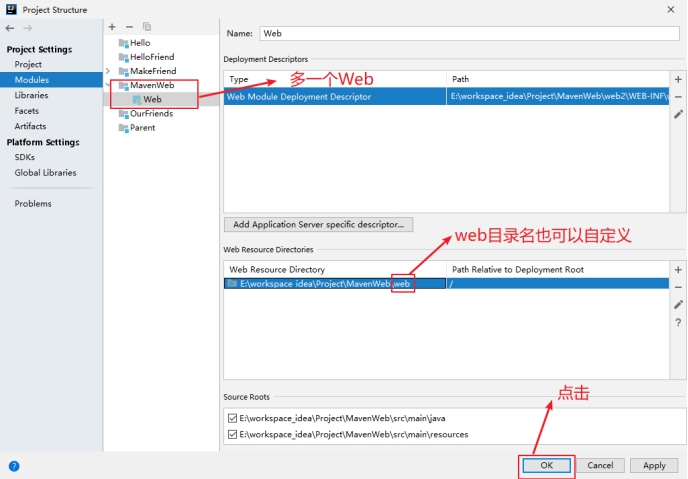Uncheck the src\main\resources source root
The image size is (688, 479).
pyautogui.click(x=233, y=434)
